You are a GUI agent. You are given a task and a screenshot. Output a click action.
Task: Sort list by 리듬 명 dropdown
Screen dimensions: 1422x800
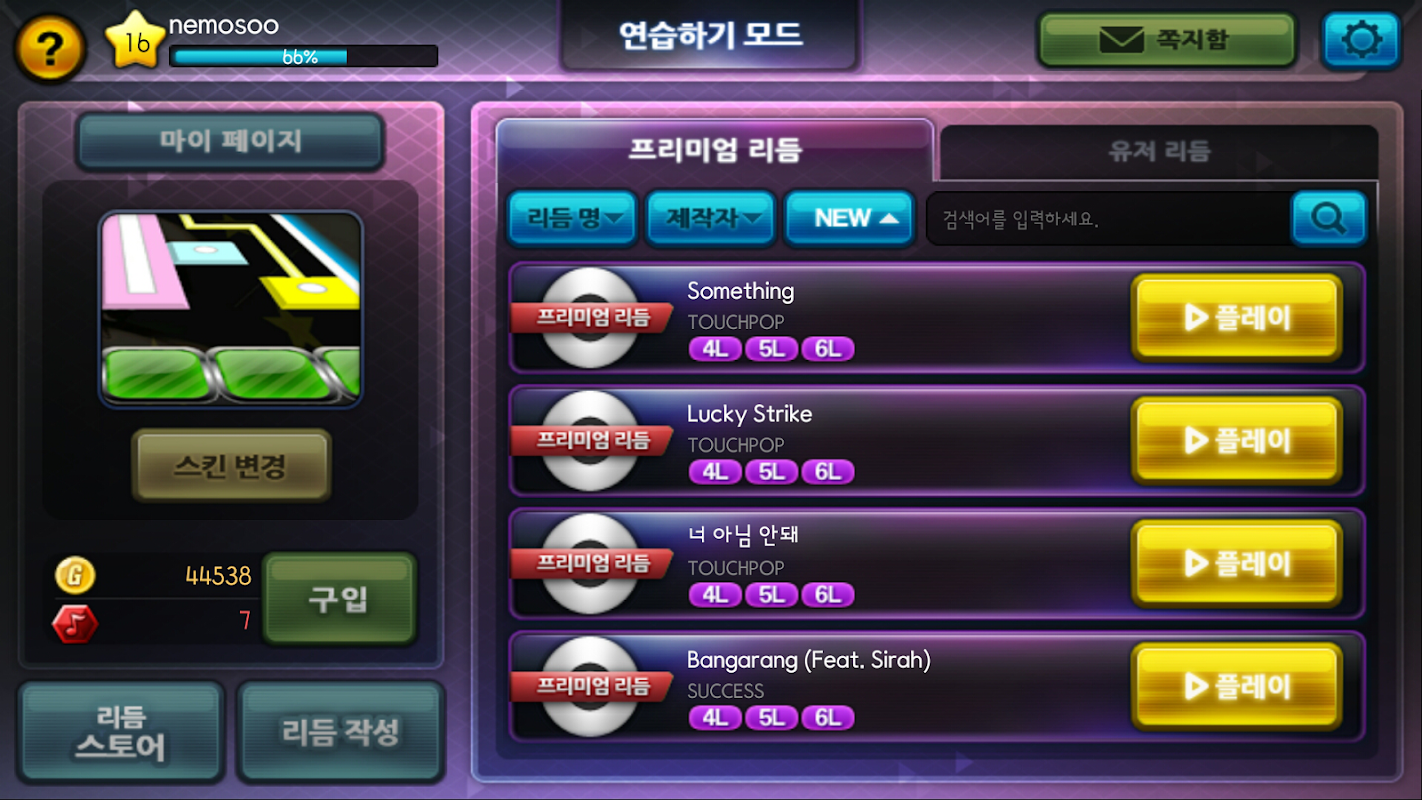573,218
